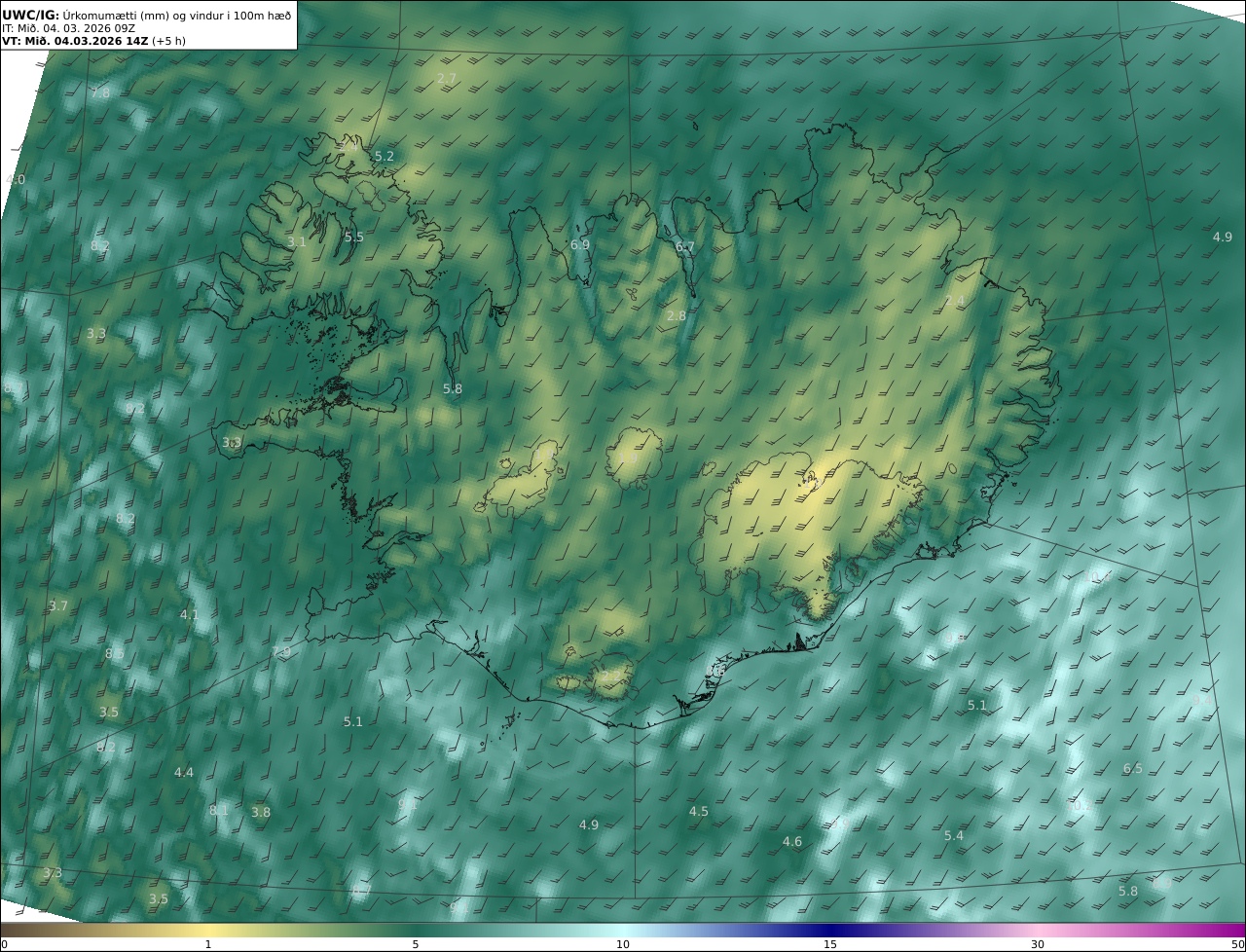1246x952 pixels.
Task: Click the 6.7 value label
Action: click(x=685, y=247)
